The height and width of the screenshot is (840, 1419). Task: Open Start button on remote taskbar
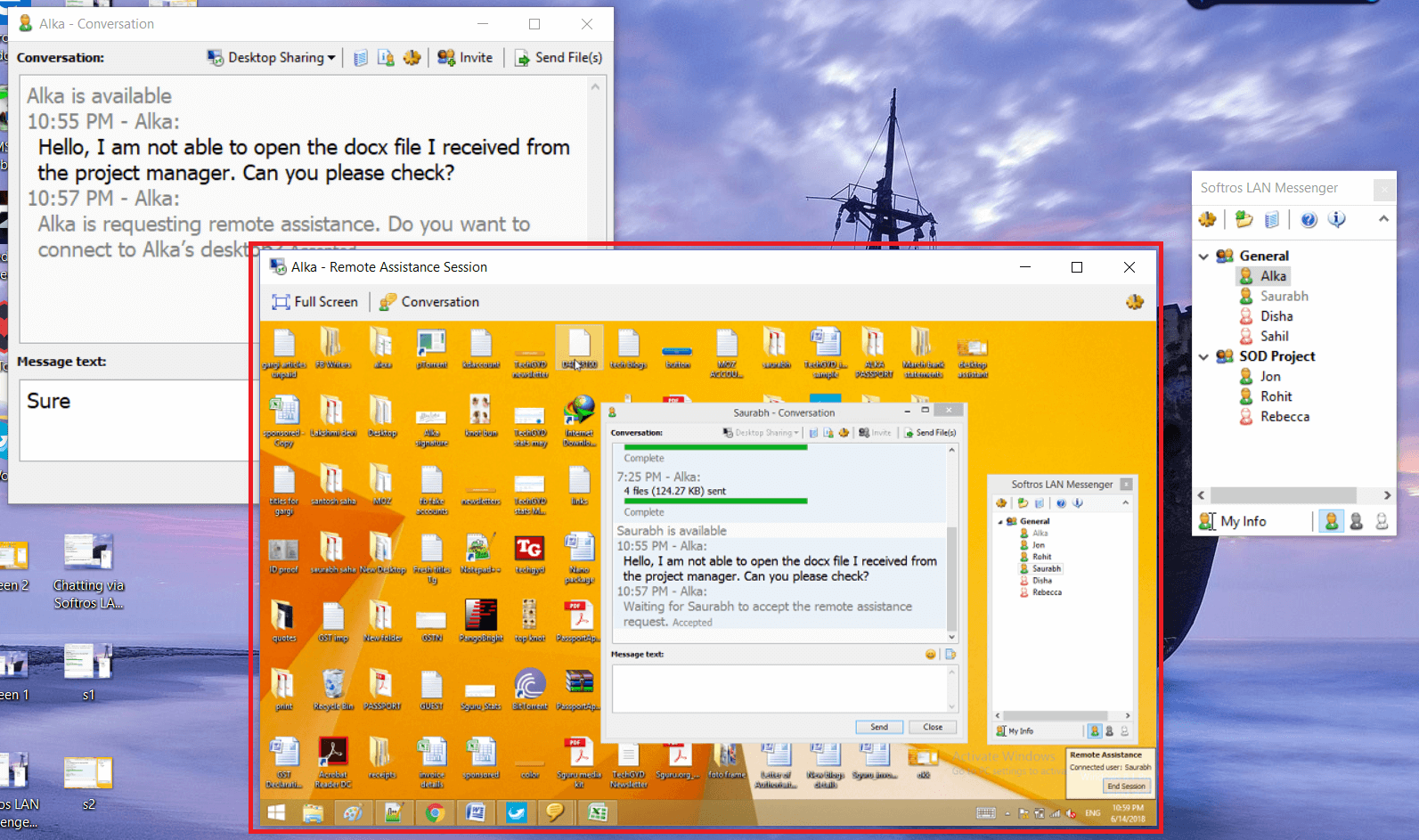coord(276,812)
